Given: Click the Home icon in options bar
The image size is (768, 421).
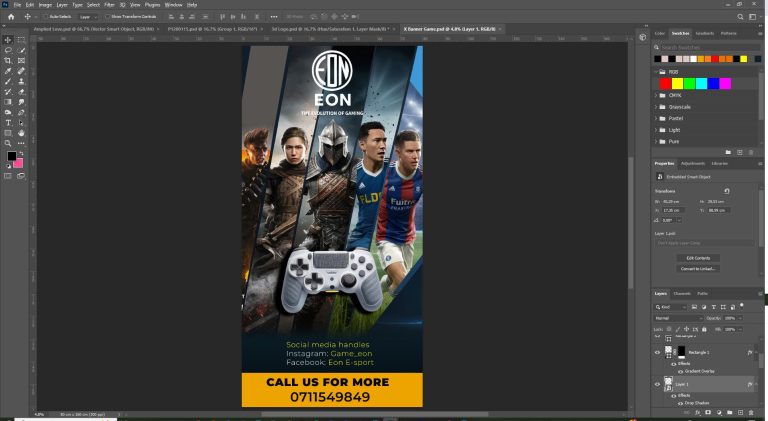Looking at the screenshot, I should click(x=9, y=17).
